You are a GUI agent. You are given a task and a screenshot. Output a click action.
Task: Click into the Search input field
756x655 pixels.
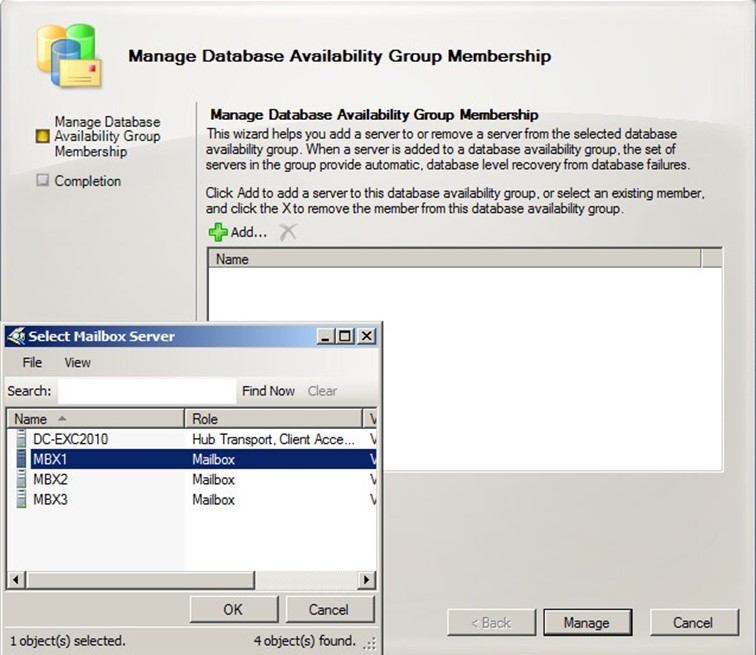click(x=147, y=391)
